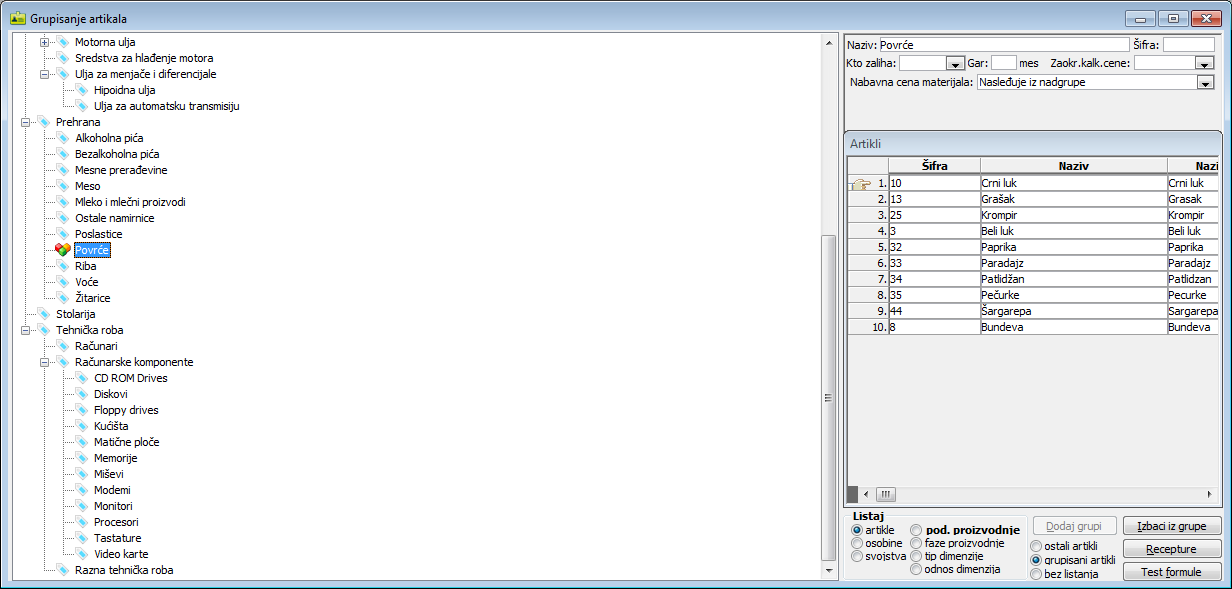Image resolution: width=1232 pixels, height=589 pixels.
Task: Collapse the Prehrana tree group
Action: click(25, 122)
